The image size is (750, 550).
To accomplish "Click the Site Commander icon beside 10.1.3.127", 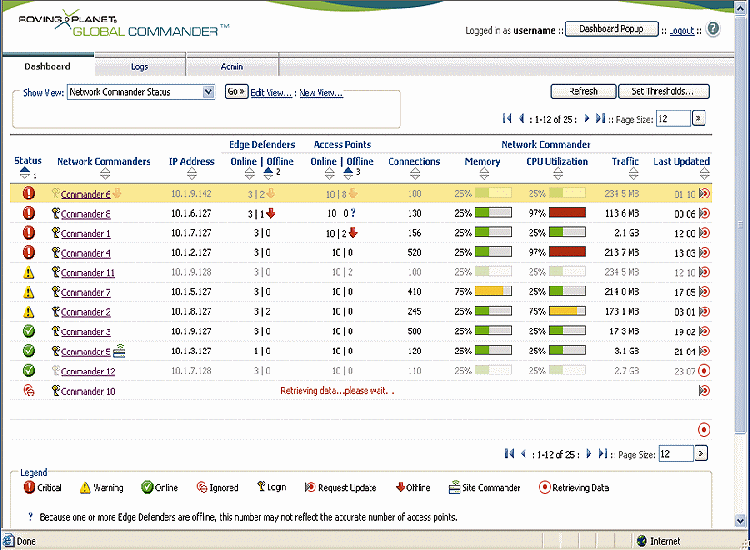I will click(120, 351).
